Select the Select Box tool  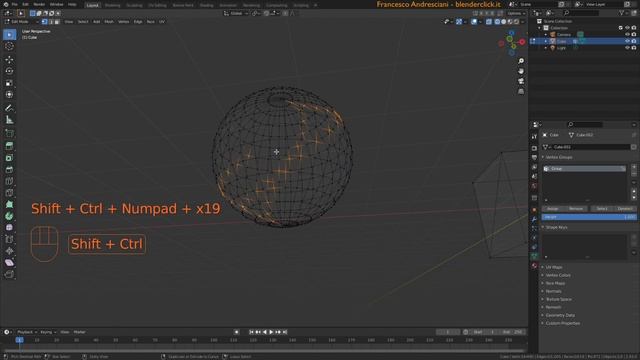(x=9, y=35)
